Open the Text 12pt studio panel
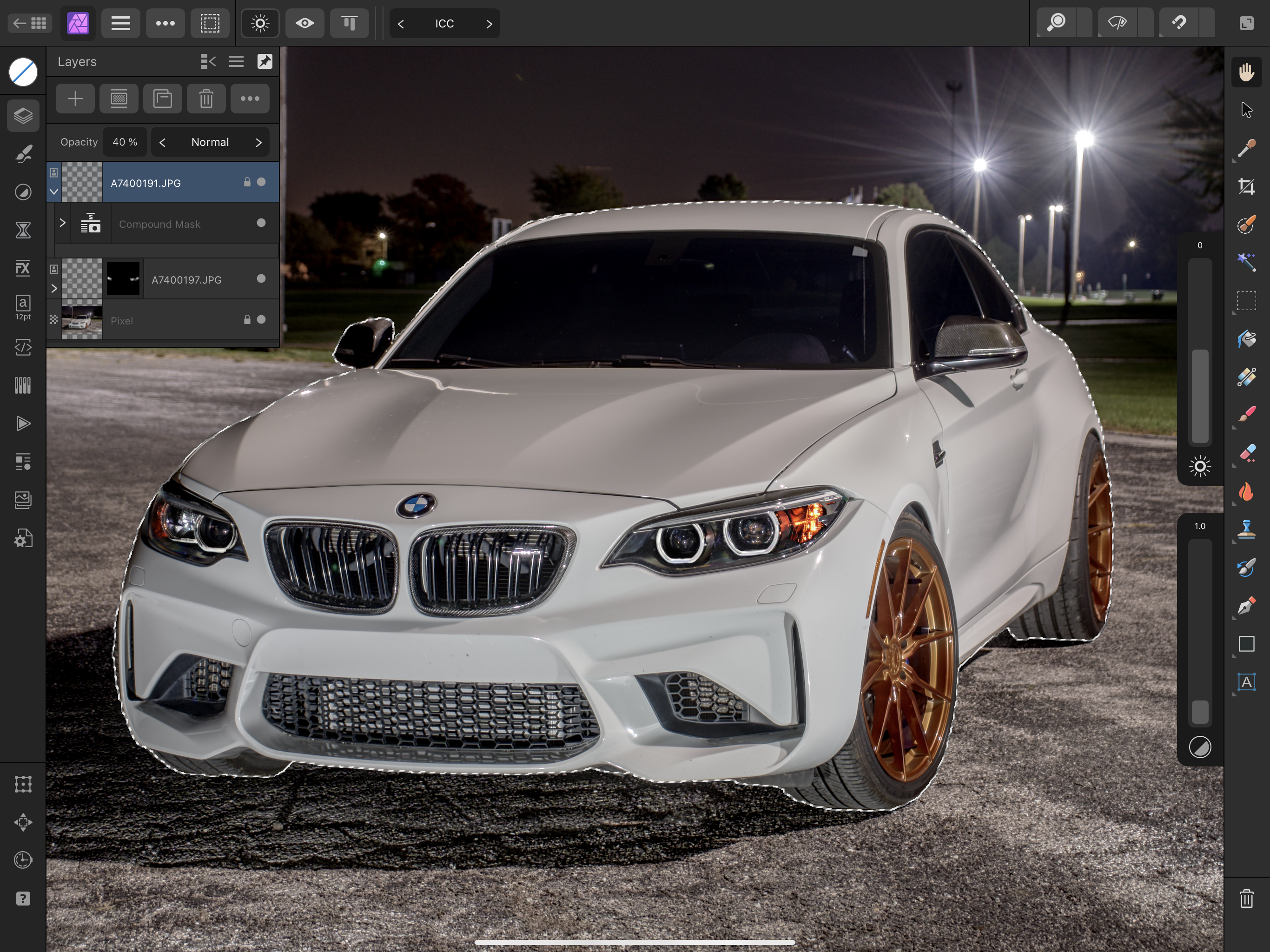The width and height of the screenshot is (1270, 952). [23, 308]
